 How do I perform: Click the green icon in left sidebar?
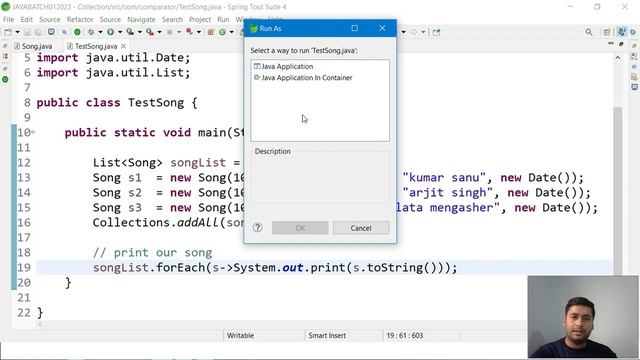[5, 79]
